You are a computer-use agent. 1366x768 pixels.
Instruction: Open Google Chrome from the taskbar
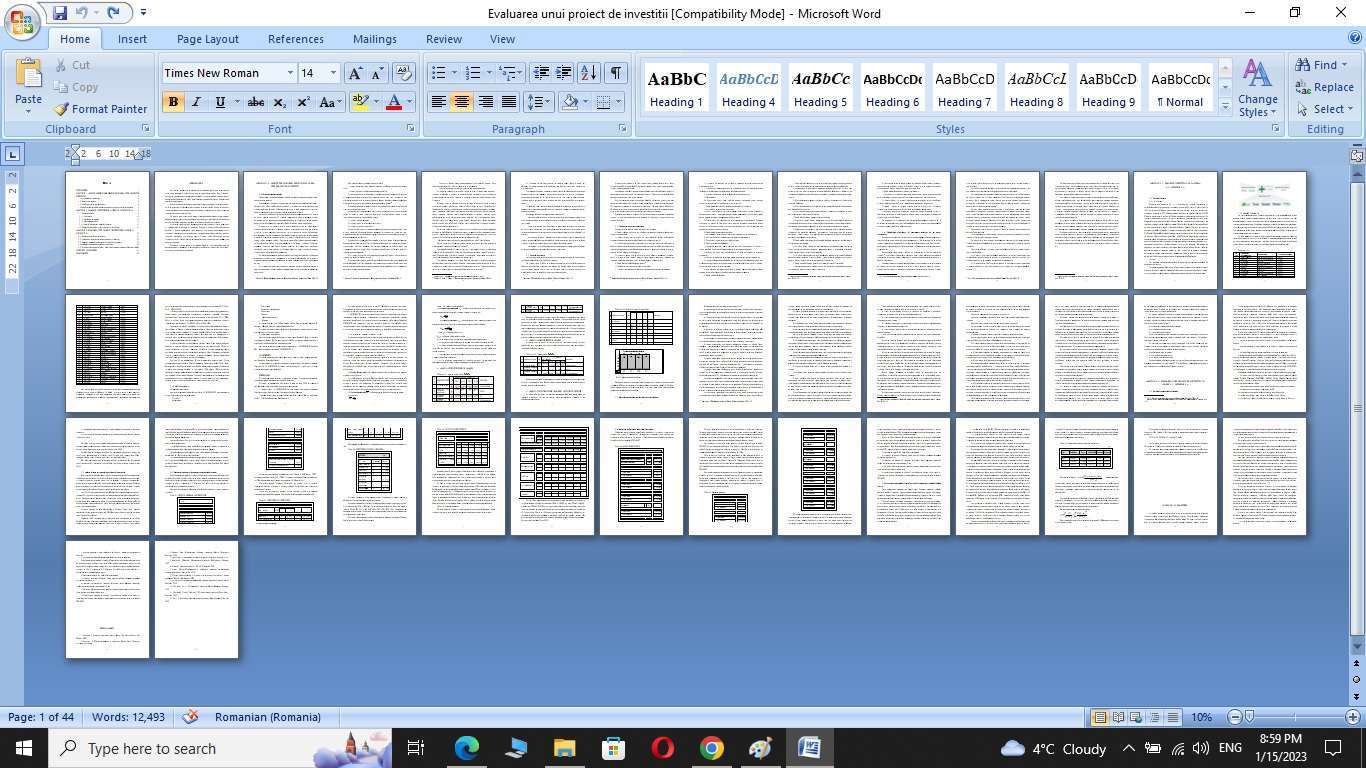711,748
